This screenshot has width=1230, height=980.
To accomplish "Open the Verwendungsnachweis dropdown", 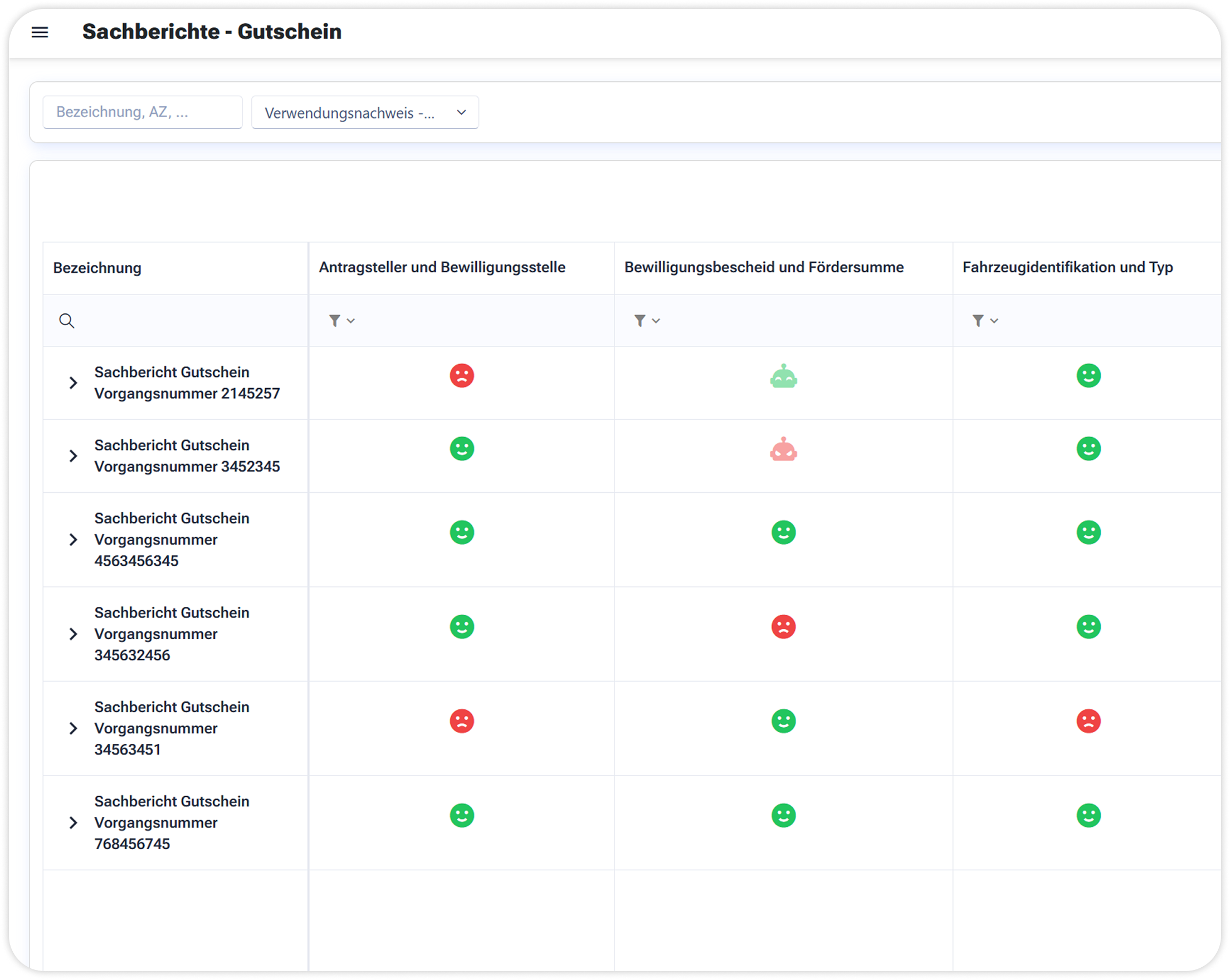I will pos(364,112).
